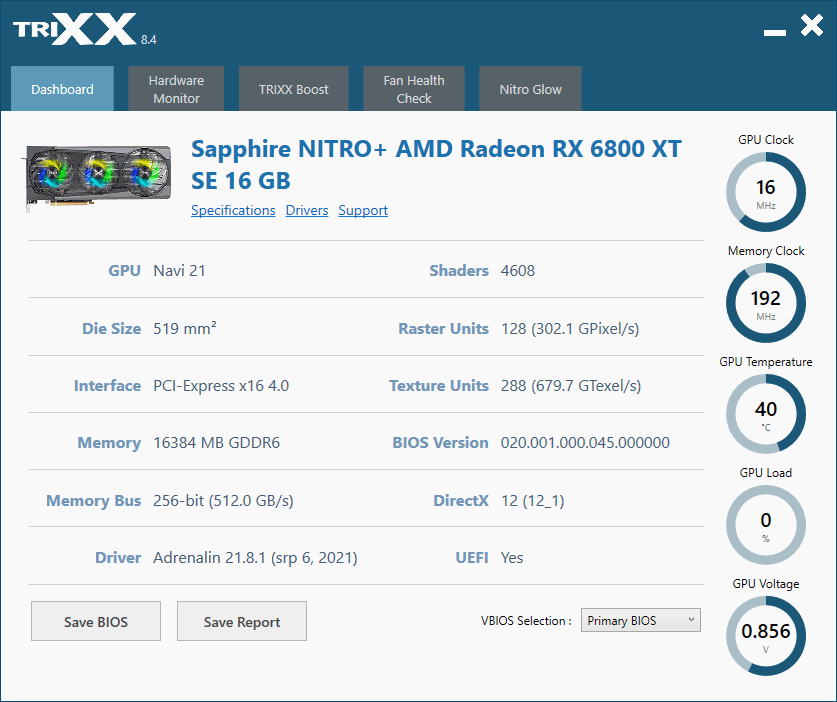Expand the VBIOS Selection dropdown
Screen dimensions: 837x702
(641, 620)
